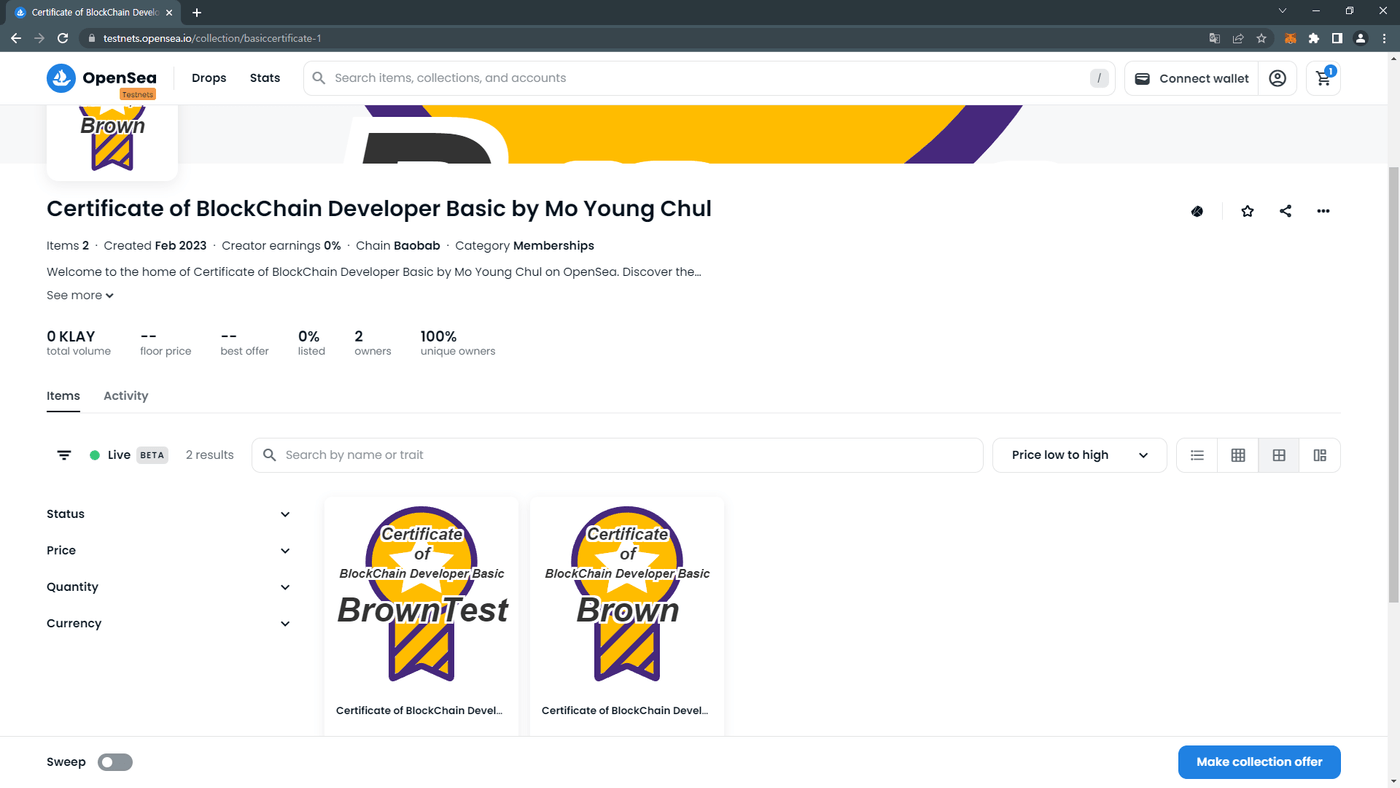Select the large grid view toggle
1400x788 pixels.
point(1279,455)
